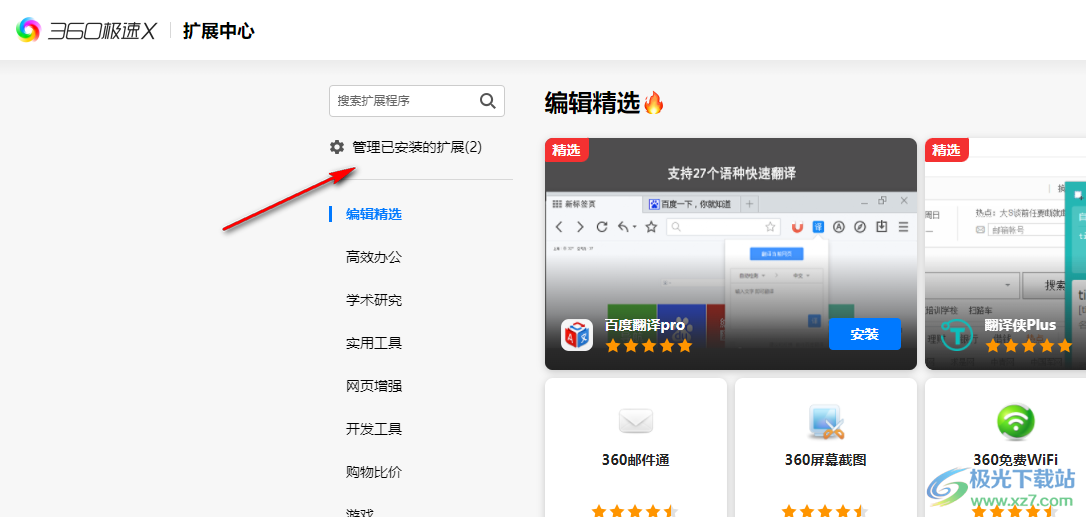
Task: Click the 百度翻译pro star rating
Action: pyautogui.click(x=648, y=345)
